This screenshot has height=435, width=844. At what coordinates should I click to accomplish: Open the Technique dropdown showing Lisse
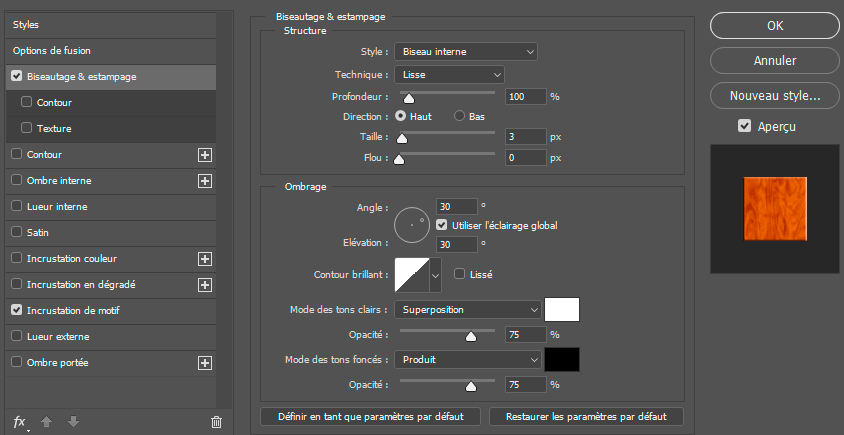(x=449, y=74)
